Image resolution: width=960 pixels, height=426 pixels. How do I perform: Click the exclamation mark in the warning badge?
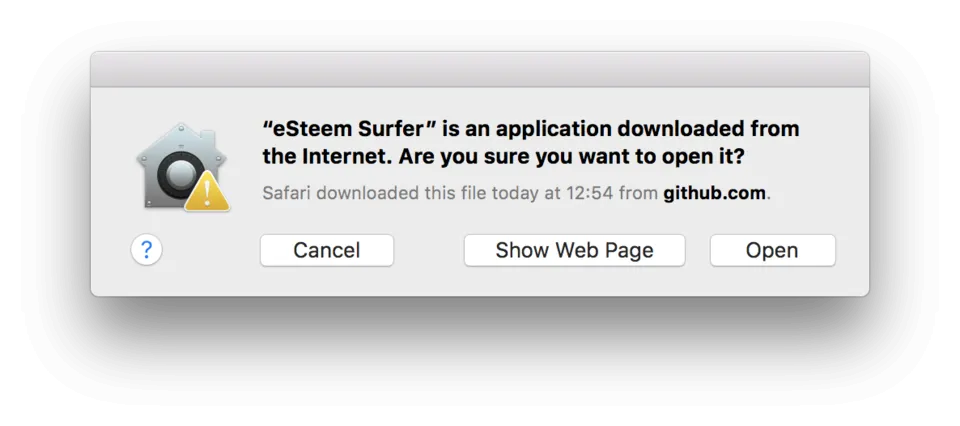tap(207, 193)
